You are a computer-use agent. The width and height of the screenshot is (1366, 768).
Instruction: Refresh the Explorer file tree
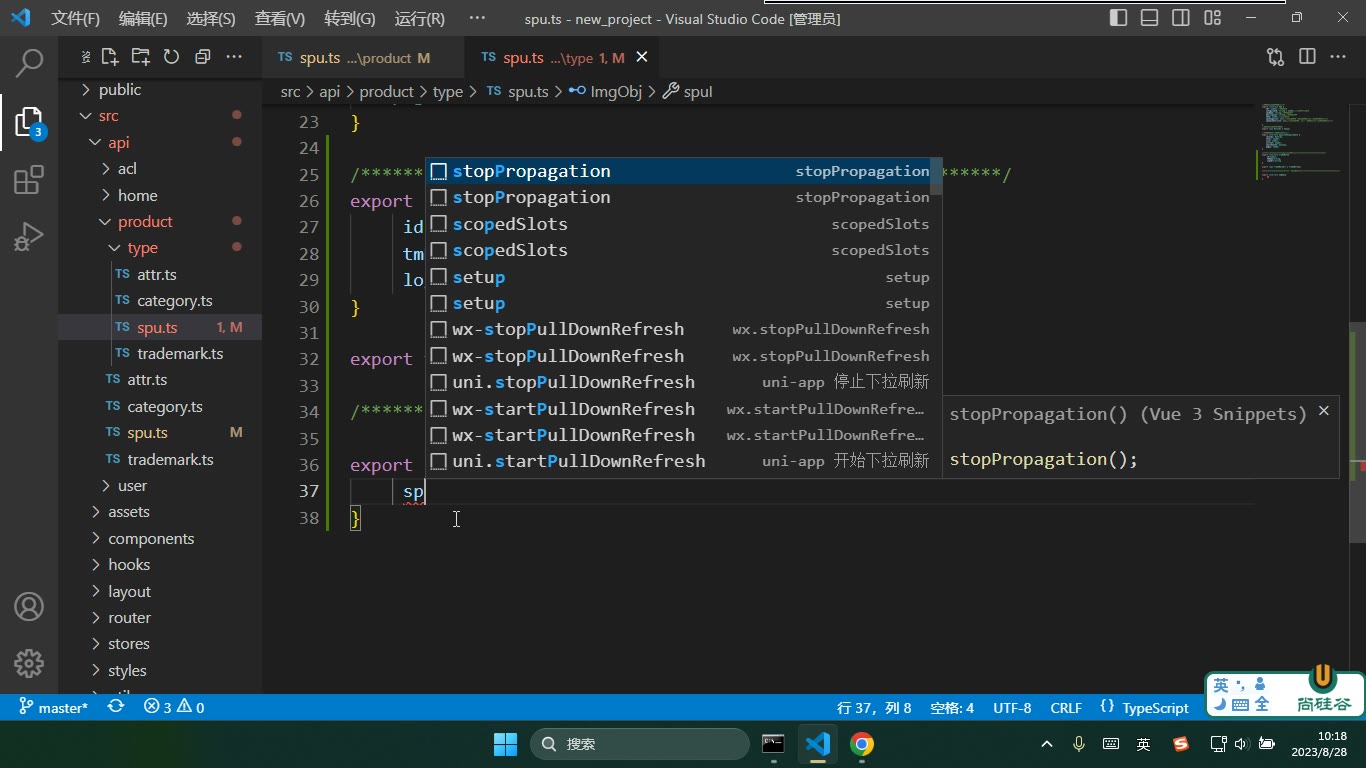point(171,57)
